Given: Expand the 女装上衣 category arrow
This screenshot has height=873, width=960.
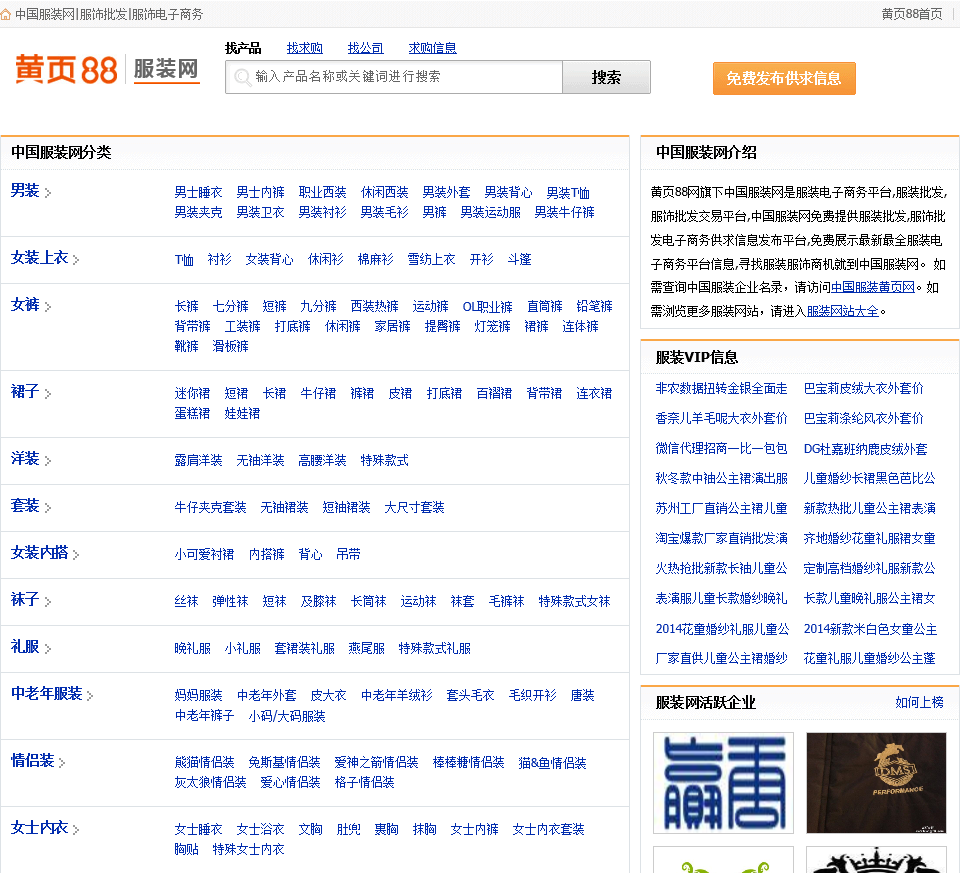Looking at the screenshot, I should (x=76, y=260).
